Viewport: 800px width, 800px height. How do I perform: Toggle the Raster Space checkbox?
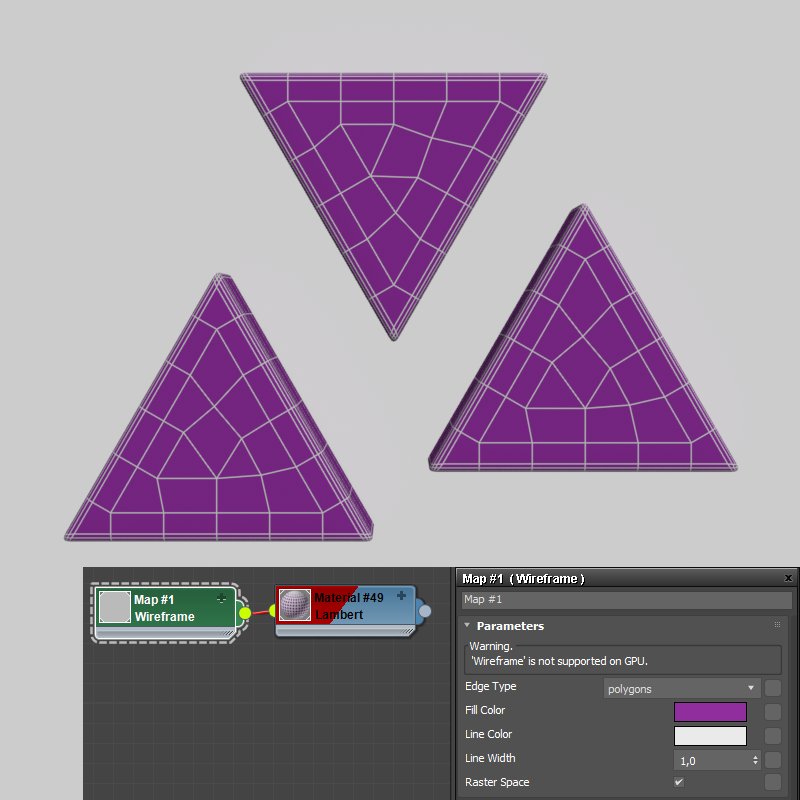point(679,782)
